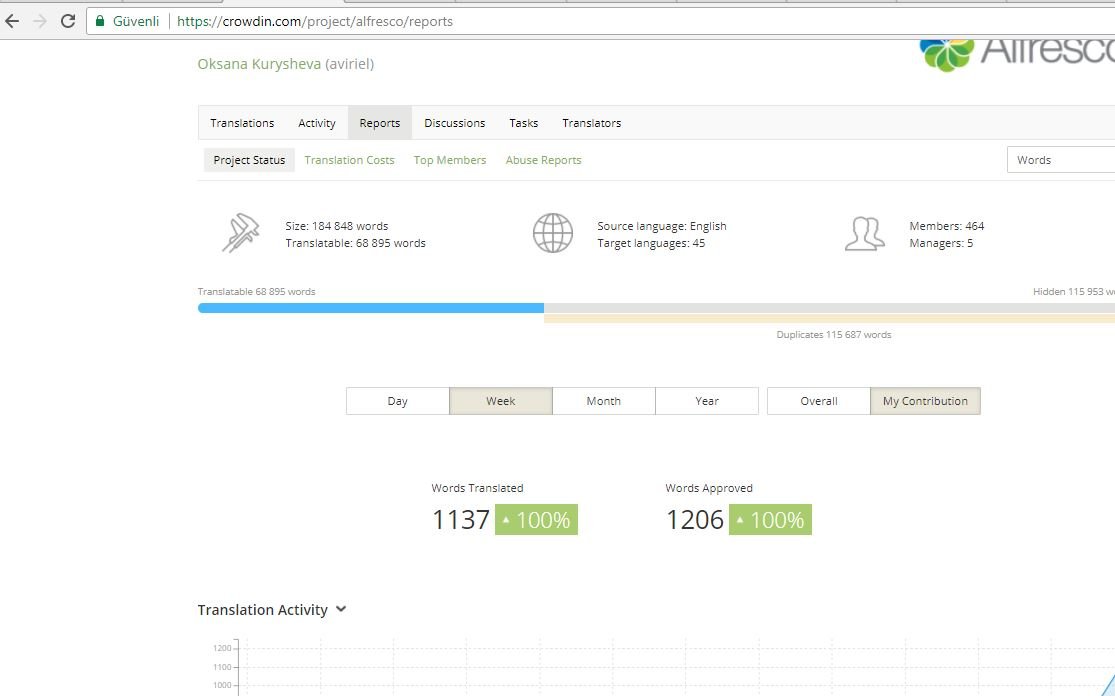Click the globe languages icon
This screenshot has width=1115, height=696.
click(x=553, y=232)
